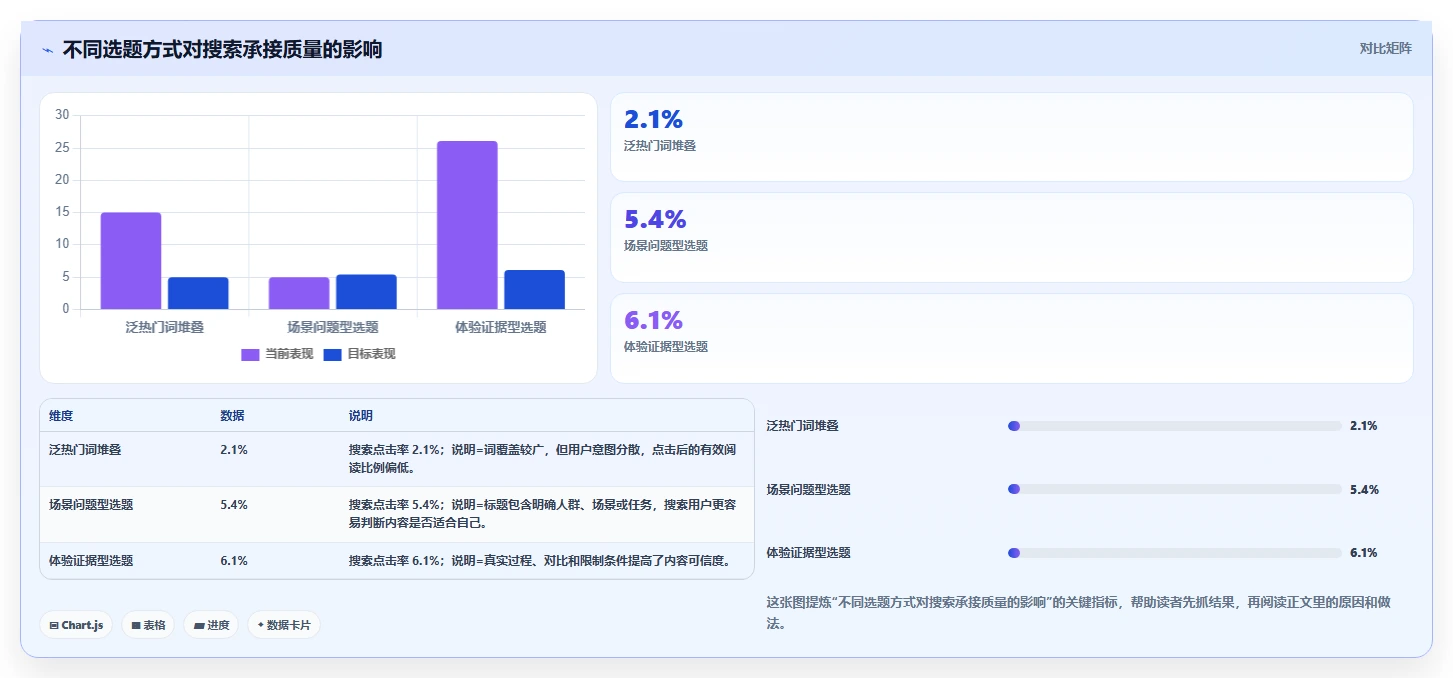Open the 5.4% 场景问题型选题 data card

(x=1011, y=237)
